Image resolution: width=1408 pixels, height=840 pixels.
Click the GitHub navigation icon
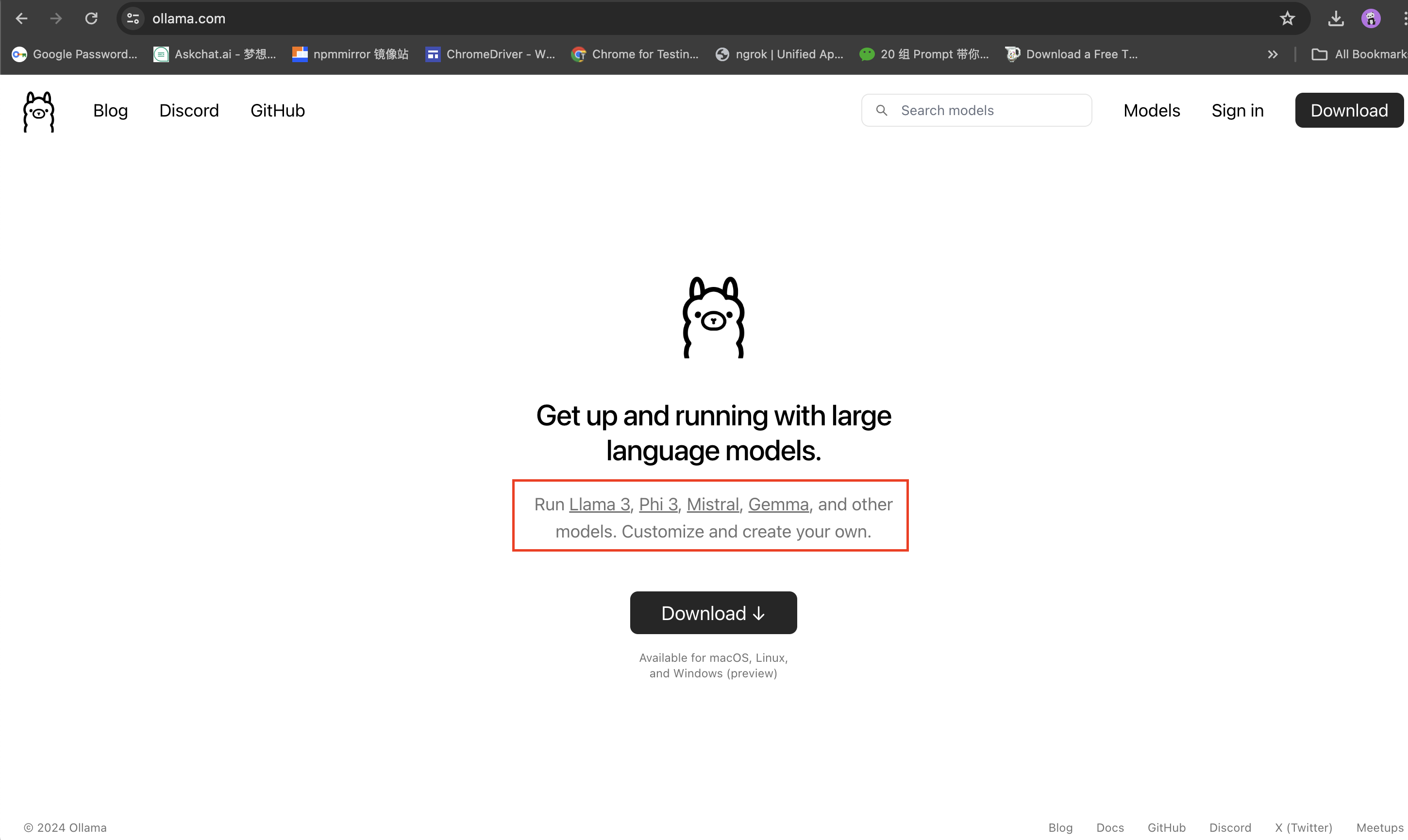pyautogui.click(x=278, y=110)
